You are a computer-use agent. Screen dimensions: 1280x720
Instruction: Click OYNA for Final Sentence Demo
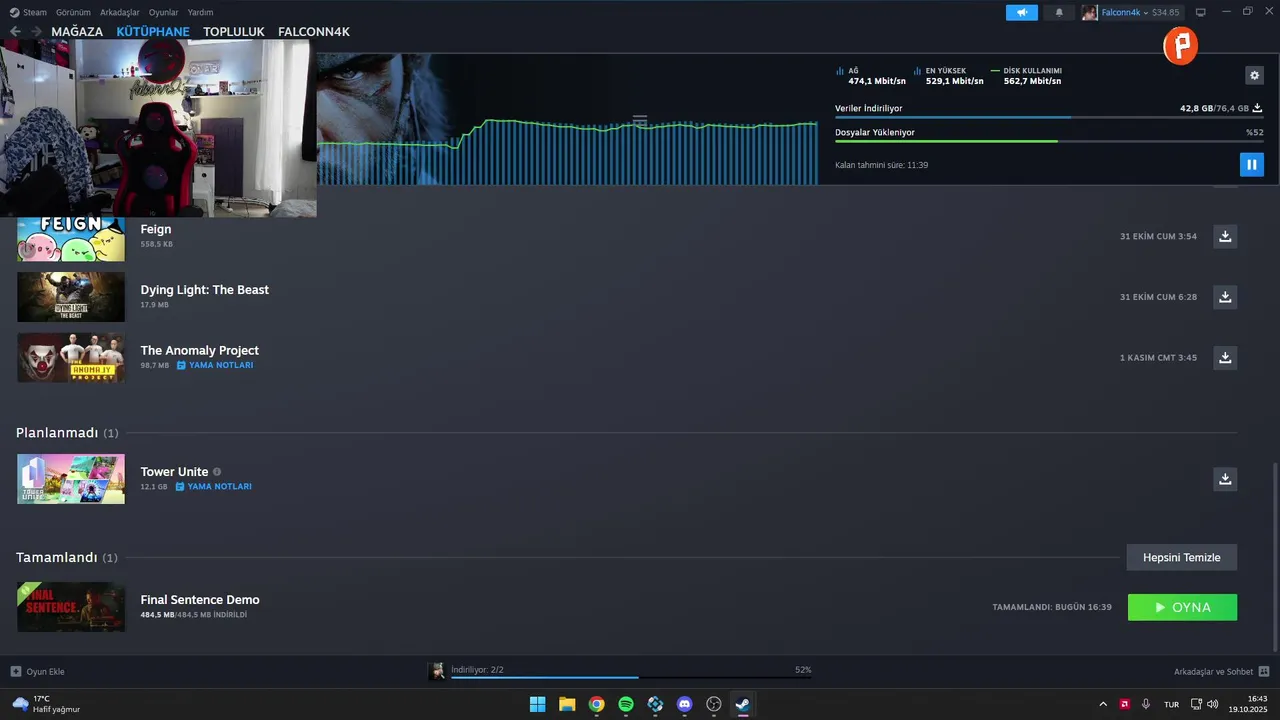tap(1182, 607)
